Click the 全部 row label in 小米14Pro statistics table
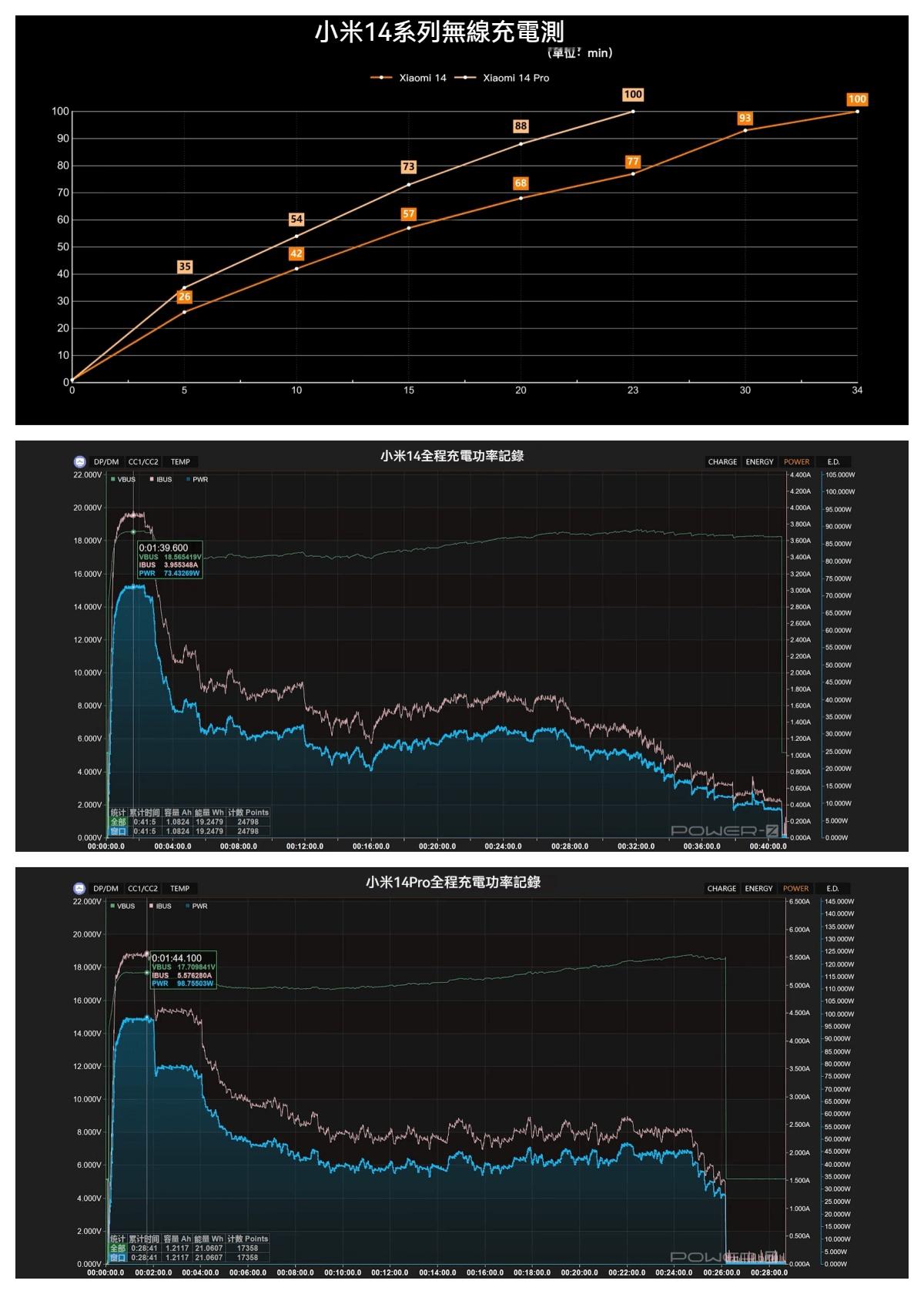924x1294 pixels. [117, 1249]
